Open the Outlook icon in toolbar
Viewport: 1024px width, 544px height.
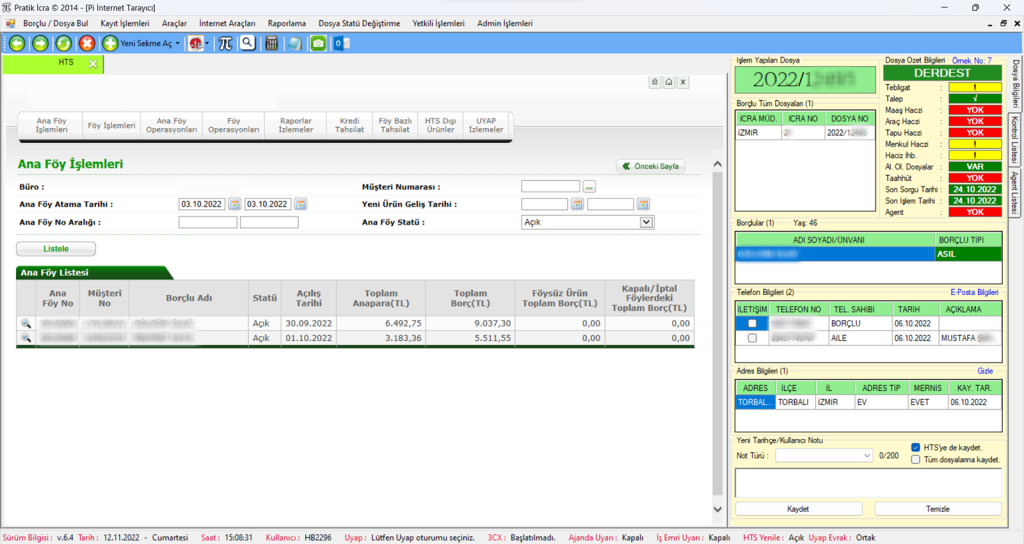(340, 43)
